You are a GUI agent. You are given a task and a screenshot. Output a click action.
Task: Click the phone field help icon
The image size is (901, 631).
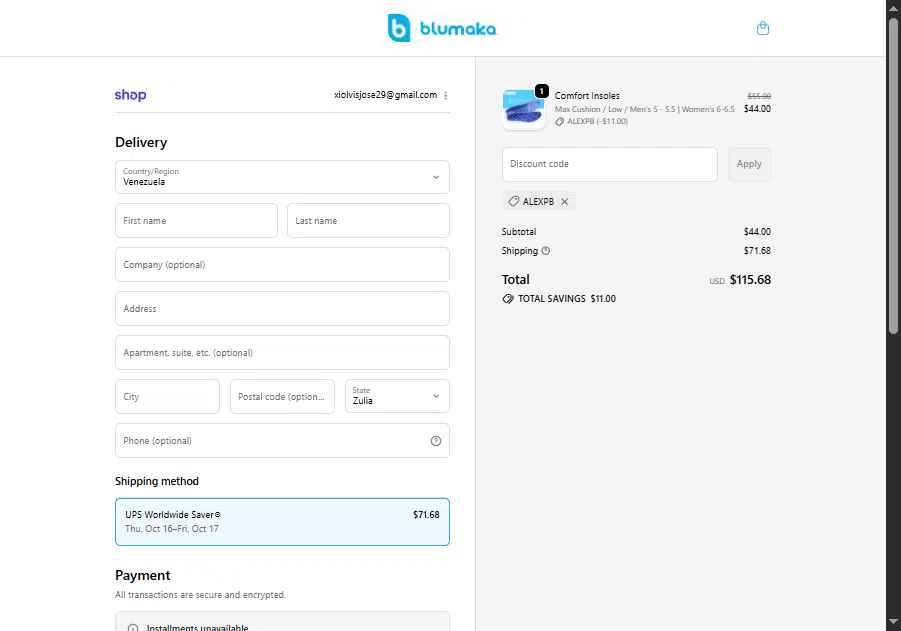(x=436, y=441)
